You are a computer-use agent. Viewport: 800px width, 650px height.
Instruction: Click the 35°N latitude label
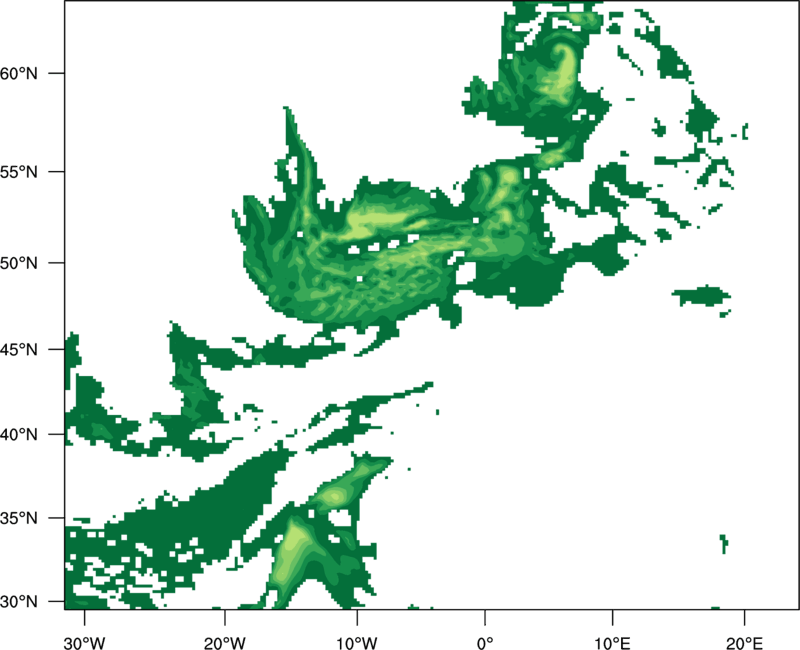click(x=19, y=518)
